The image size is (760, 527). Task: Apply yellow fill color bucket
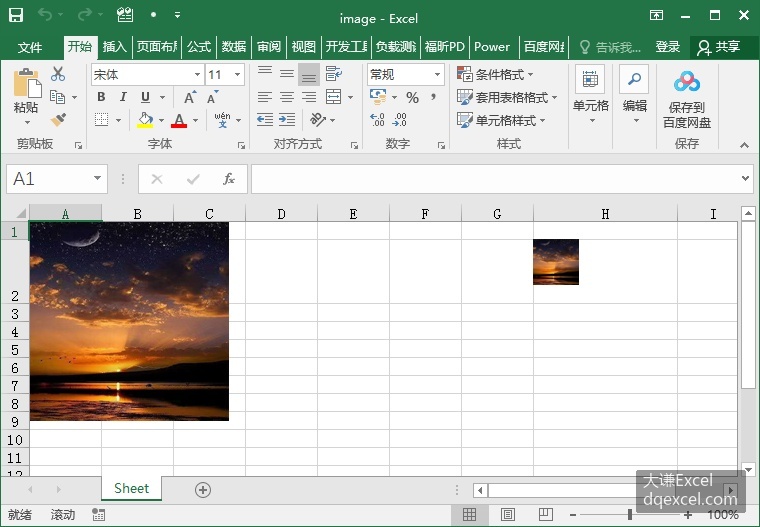(145, 120)
